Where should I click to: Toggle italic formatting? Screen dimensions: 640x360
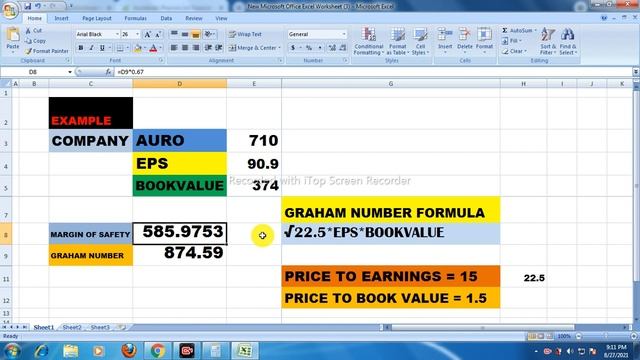pyautogui.click(x=91, y=48)
